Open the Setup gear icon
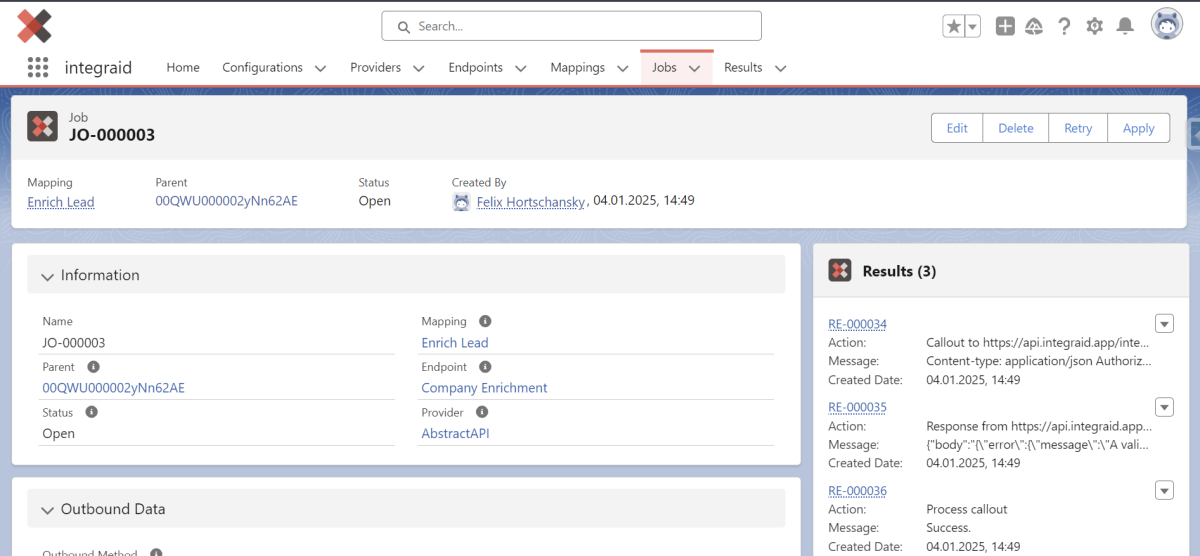 point(1095,27)
